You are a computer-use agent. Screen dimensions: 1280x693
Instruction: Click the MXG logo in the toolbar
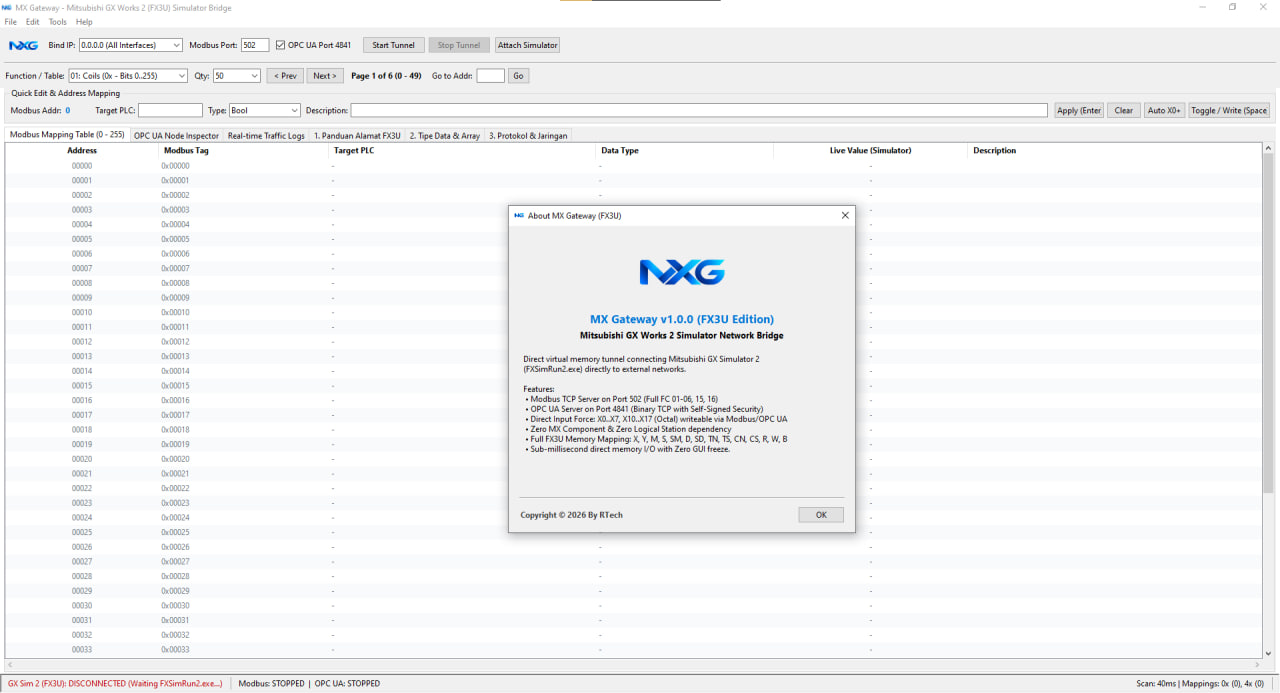click(x=23, y=45)
